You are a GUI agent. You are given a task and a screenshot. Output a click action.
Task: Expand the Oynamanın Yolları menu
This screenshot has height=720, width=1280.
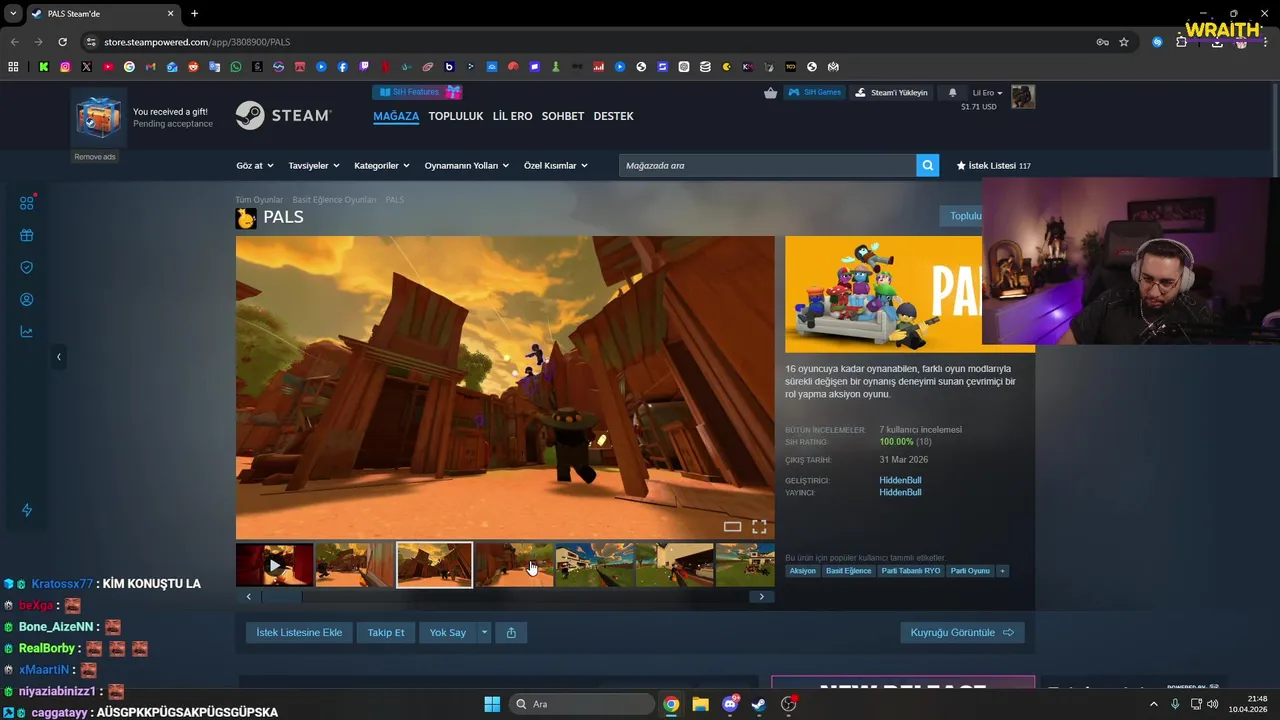[x=467, y=165]
